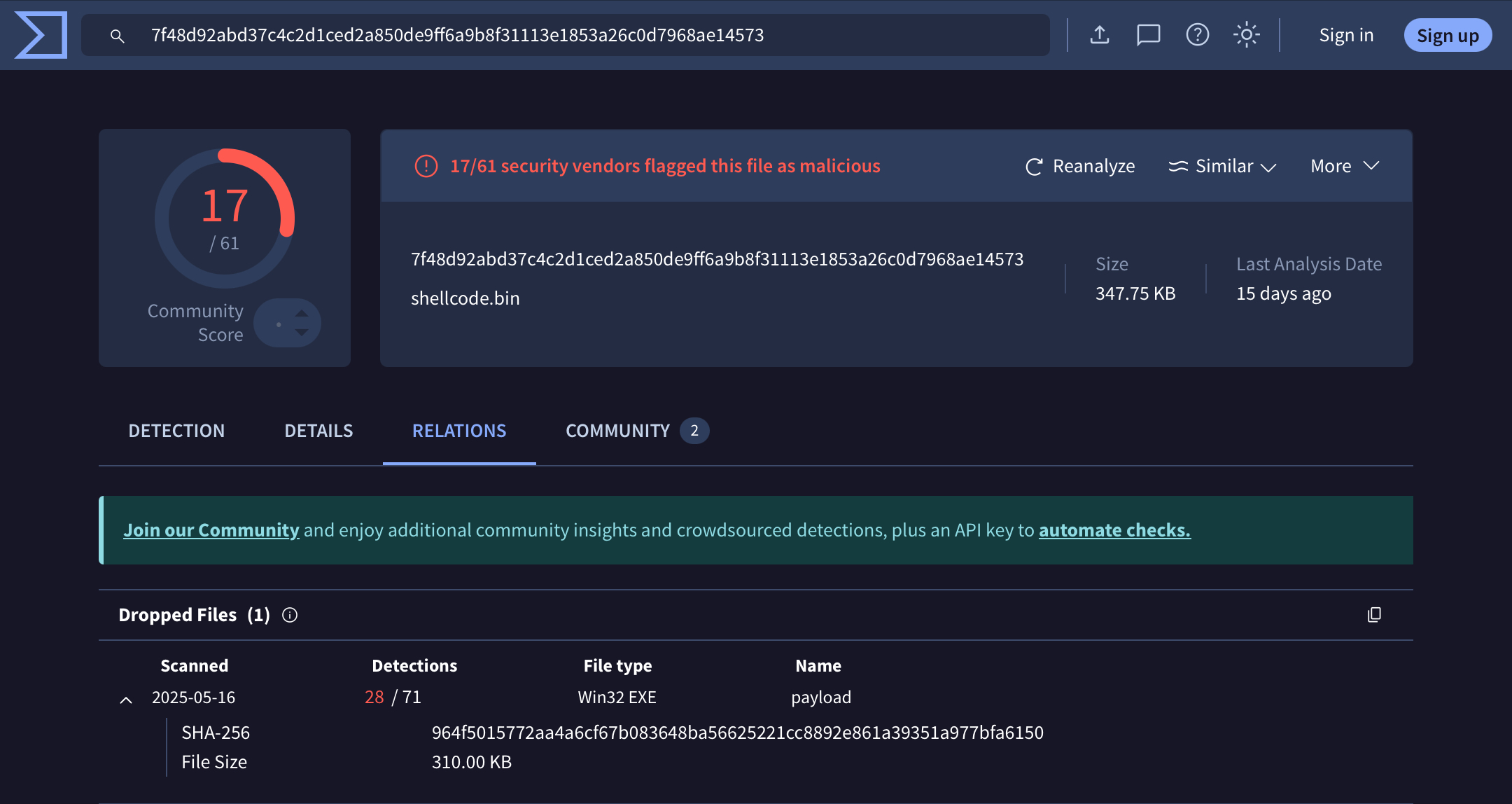Click the 17/61 detection score gauge
The height and width of the screenshot is (804, 1512).
225,219
